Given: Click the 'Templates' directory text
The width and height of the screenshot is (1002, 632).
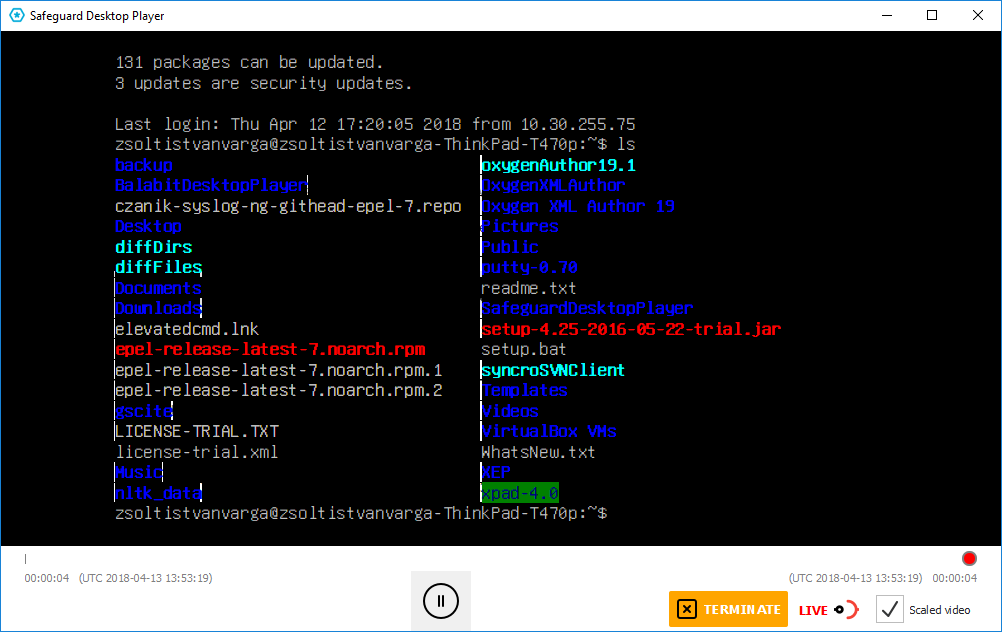Looking at the screenshot, I should tap(525, 390).
